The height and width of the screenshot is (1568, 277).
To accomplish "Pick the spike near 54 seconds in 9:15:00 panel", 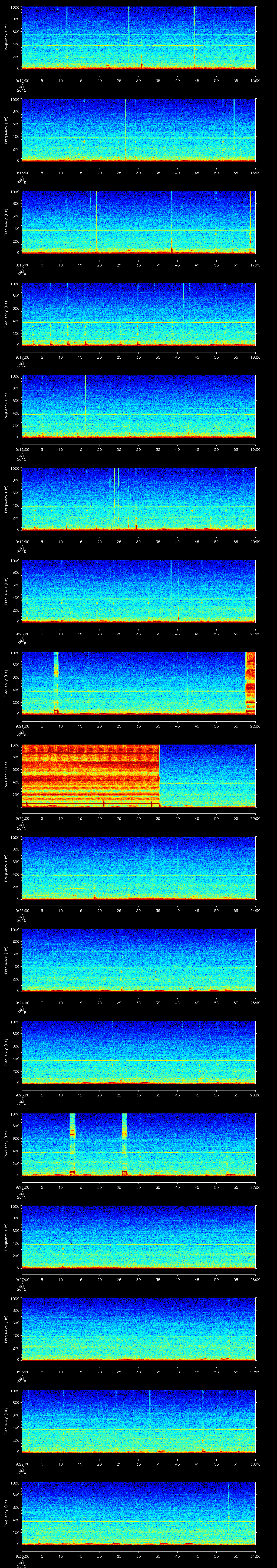I will [x=234, y=128].
